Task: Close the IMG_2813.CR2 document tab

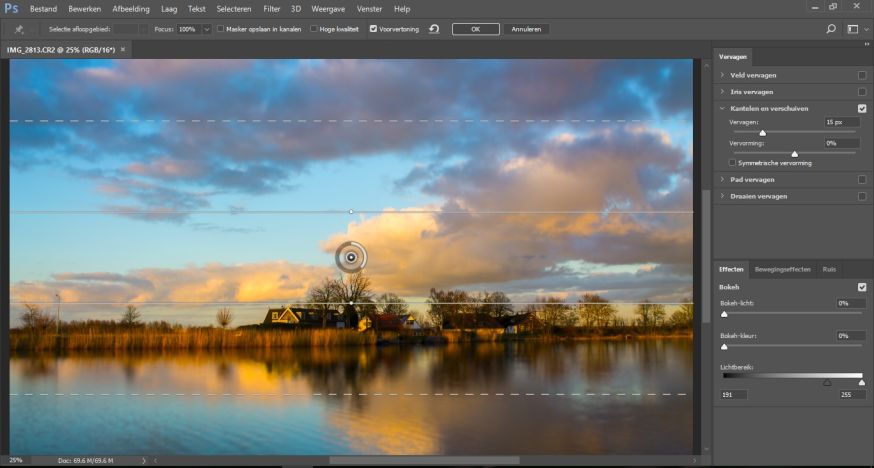Action: point(123,49)
